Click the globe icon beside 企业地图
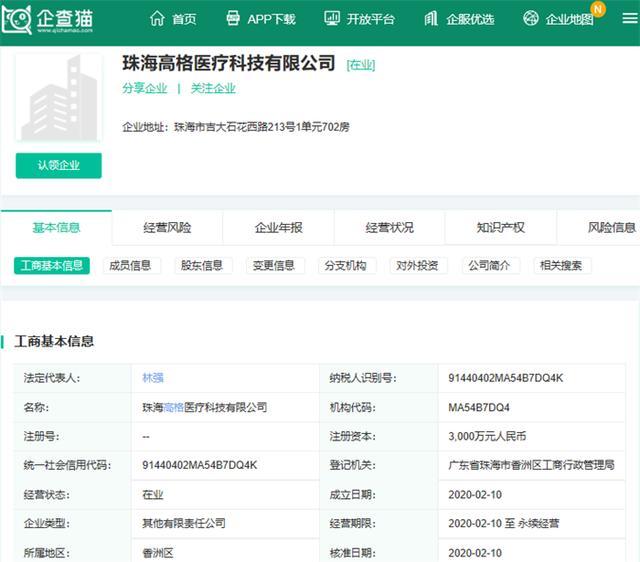 [531, 18]
